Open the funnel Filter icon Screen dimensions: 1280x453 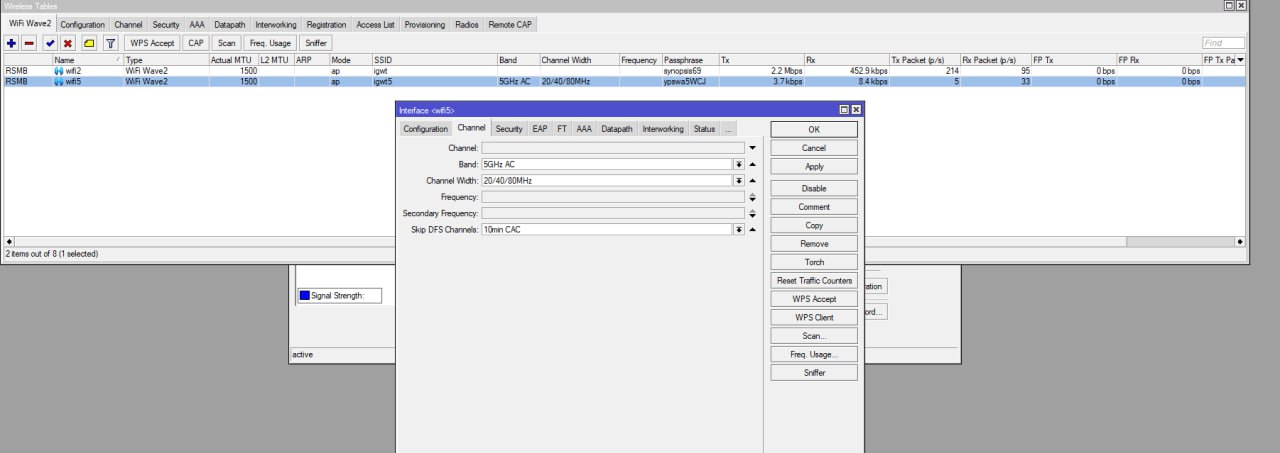(x=110, y=43)
